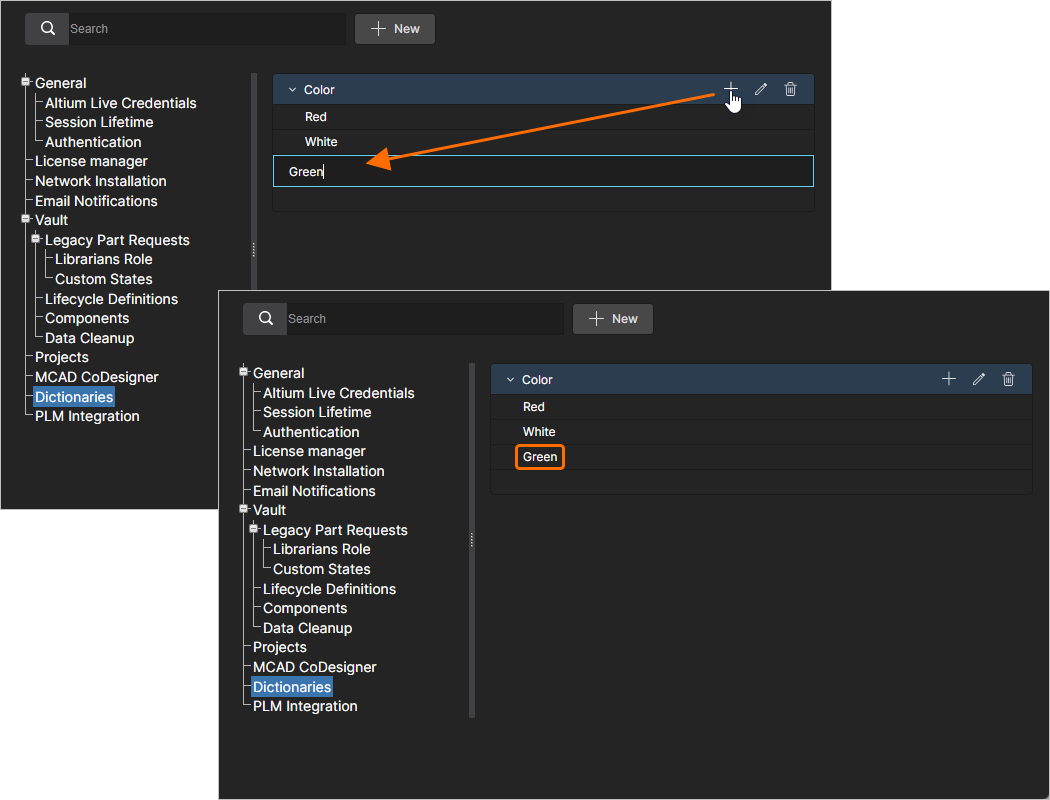Select the edit pencil icon in the background window
The image size is (1050, 800).
pos(761,89)
